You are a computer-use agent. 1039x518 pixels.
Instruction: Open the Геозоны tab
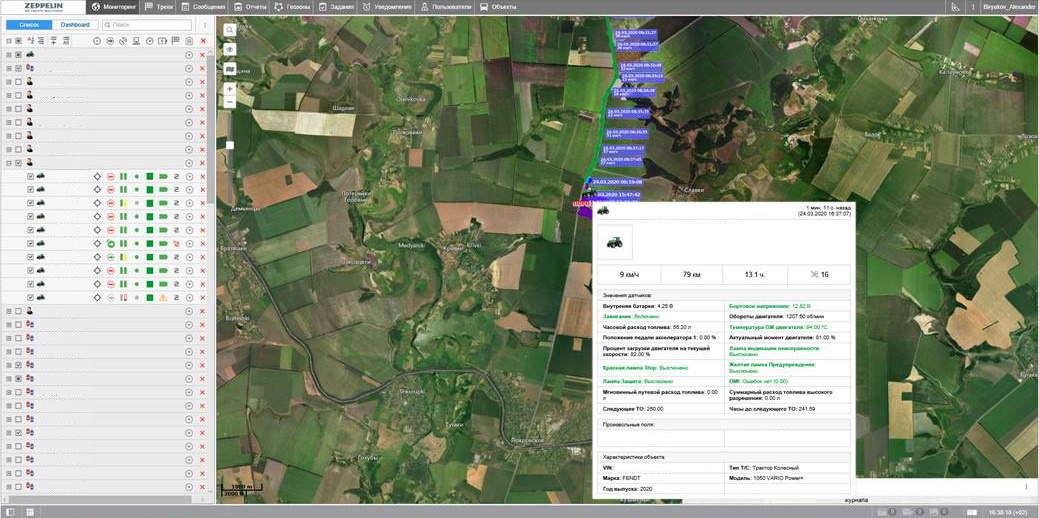tap(292, 7)
